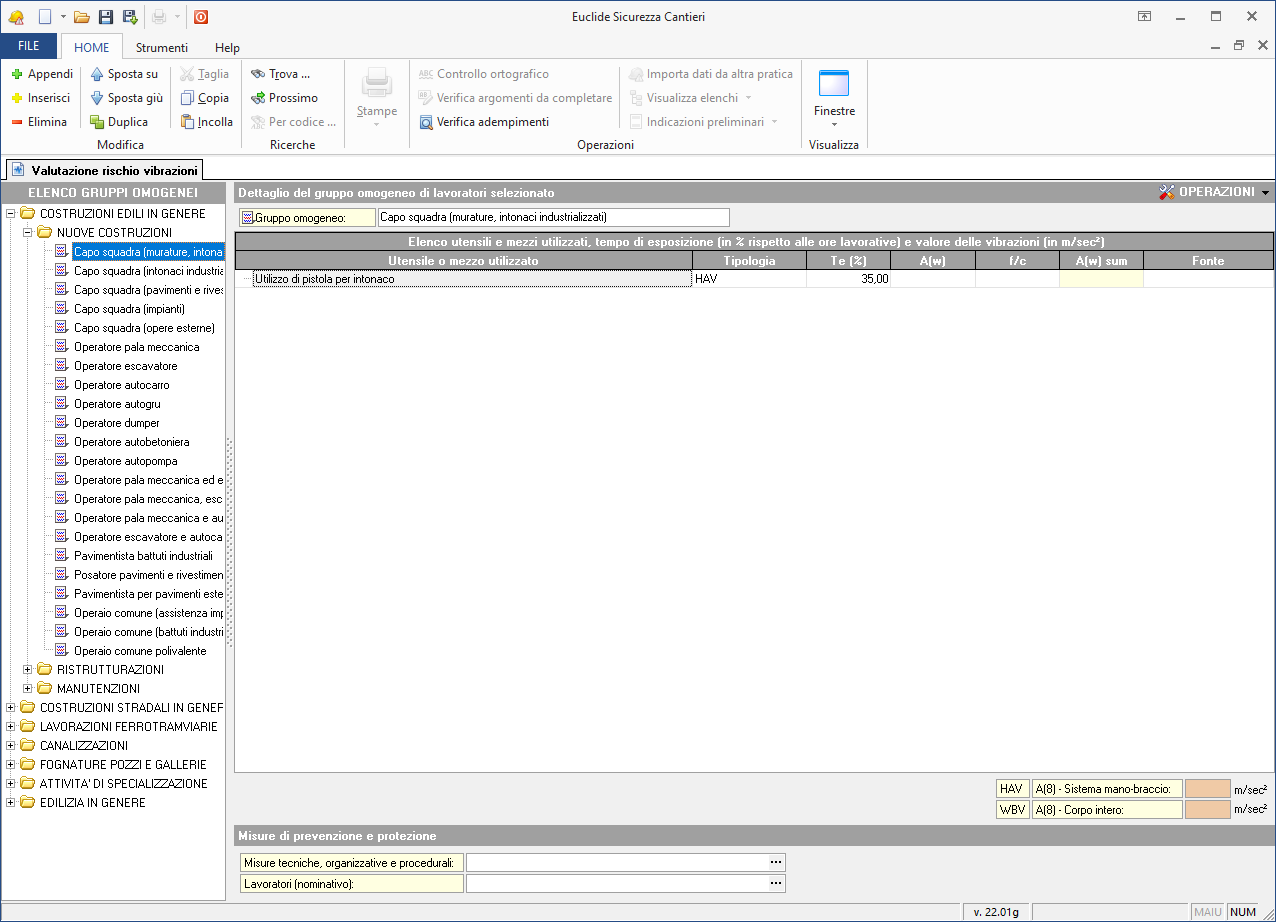Click ellipsis button for Misure tecniche field
This screenshot has width=1276, height=922.
[x=775, y=862]
